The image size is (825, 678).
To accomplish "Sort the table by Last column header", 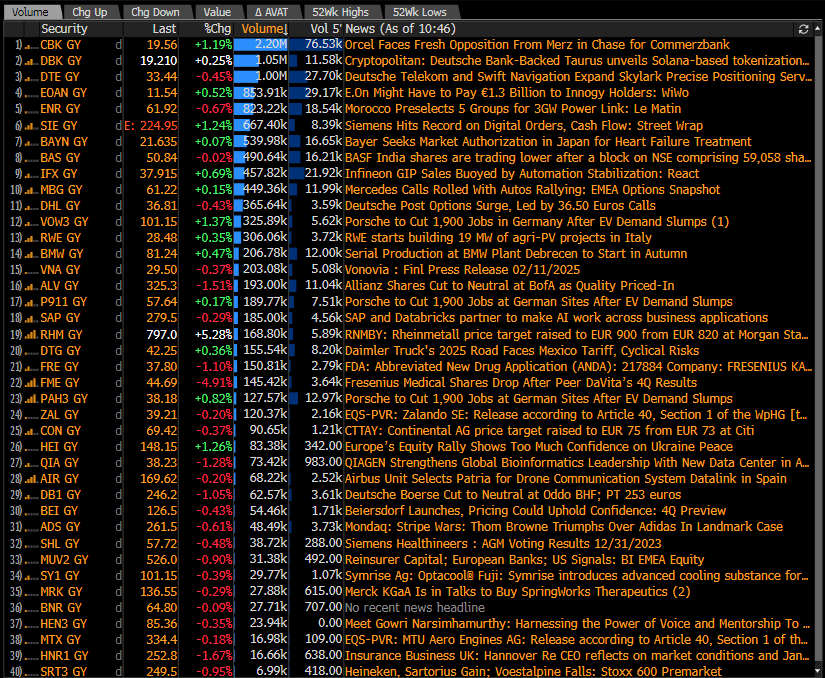I will point(164,29).
